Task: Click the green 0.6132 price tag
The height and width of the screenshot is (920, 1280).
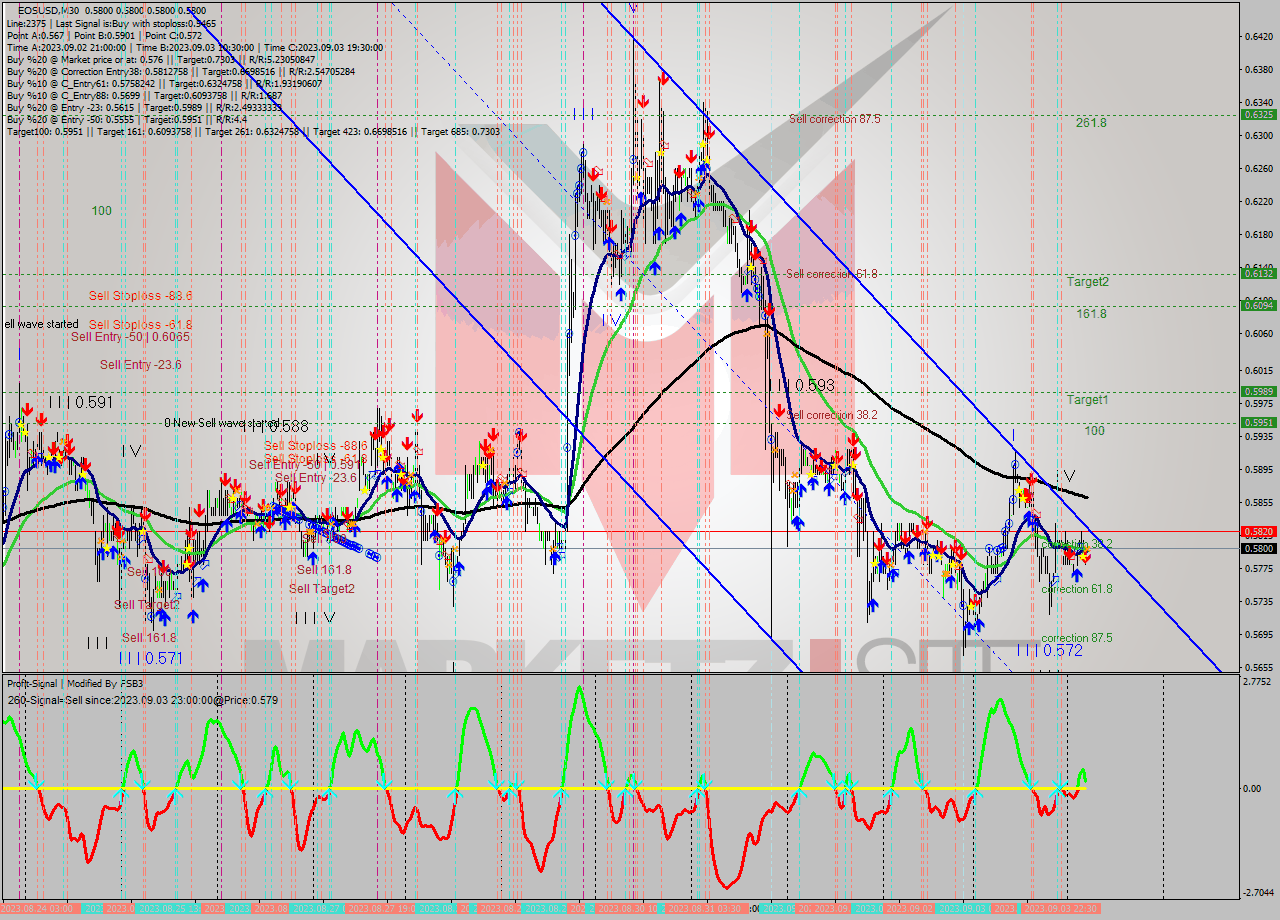Action: 1257,273
